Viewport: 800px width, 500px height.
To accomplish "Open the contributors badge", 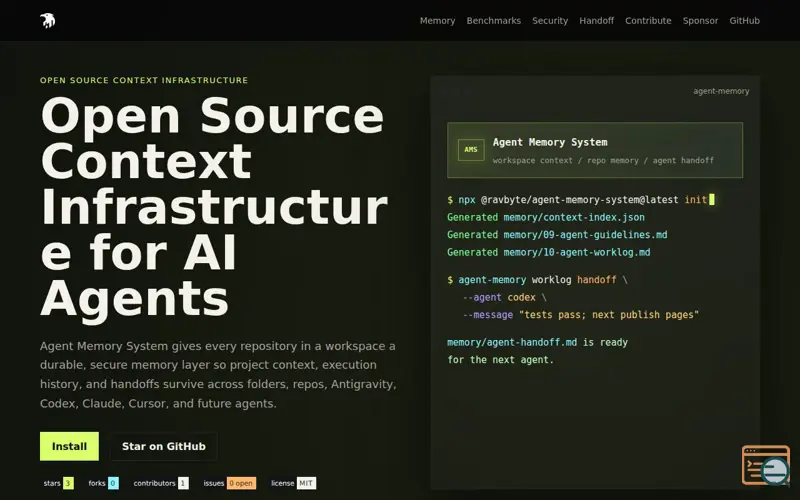I will 161,483.
